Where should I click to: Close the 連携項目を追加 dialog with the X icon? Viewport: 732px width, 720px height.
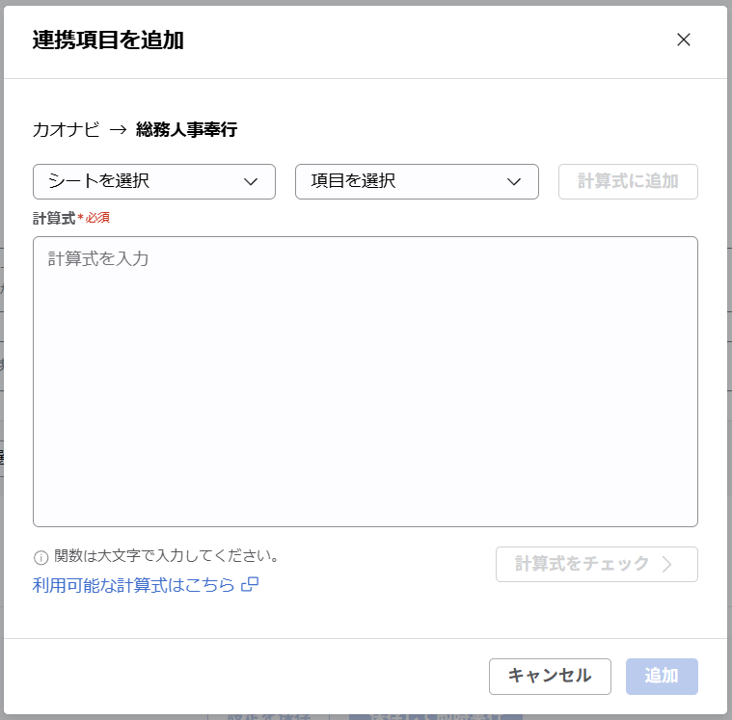(x=683, y=40)
